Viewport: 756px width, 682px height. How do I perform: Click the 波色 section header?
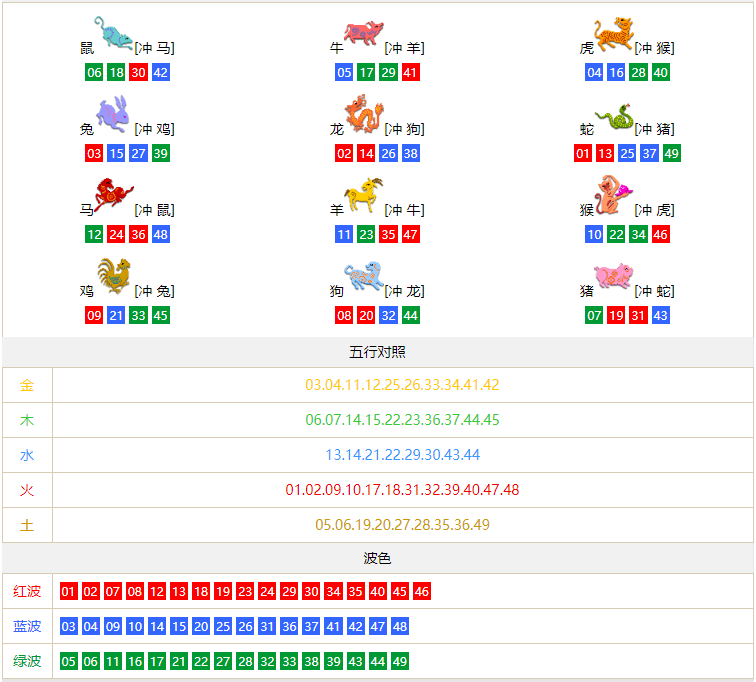pos(377,558)
